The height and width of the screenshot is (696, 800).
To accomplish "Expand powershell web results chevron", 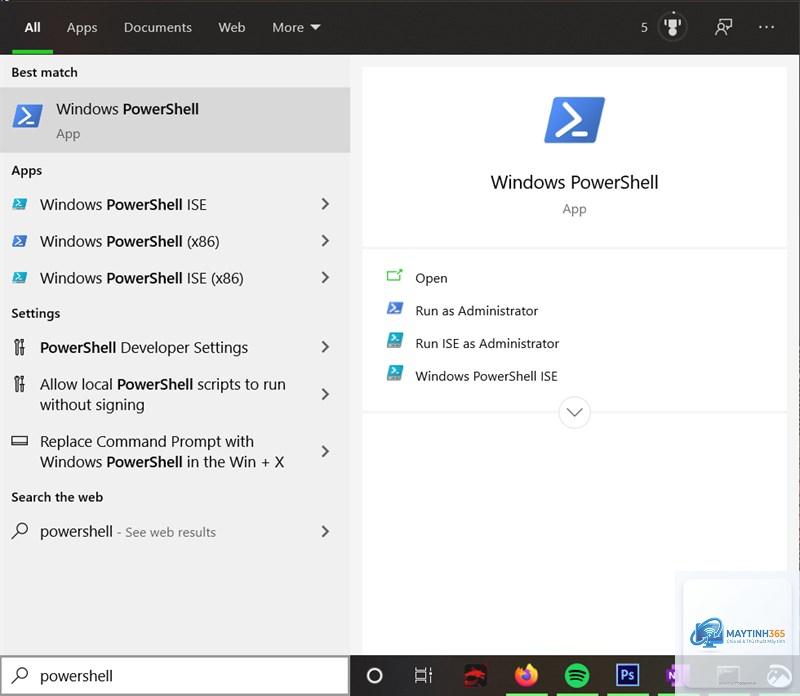I will (x=325, y=532).
